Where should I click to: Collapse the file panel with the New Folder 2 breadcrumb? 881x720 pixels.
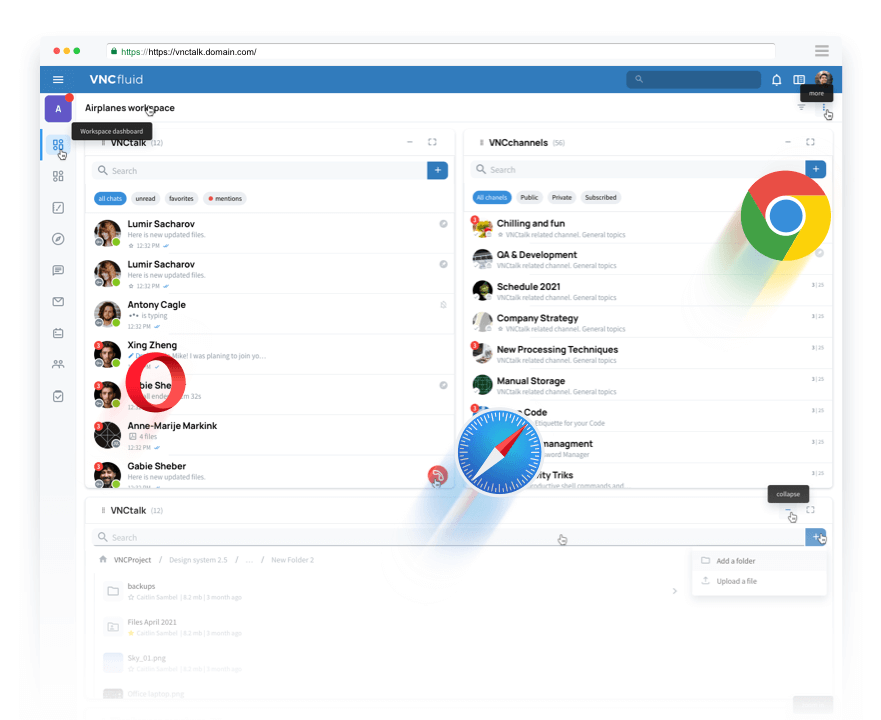click(788, 510)
